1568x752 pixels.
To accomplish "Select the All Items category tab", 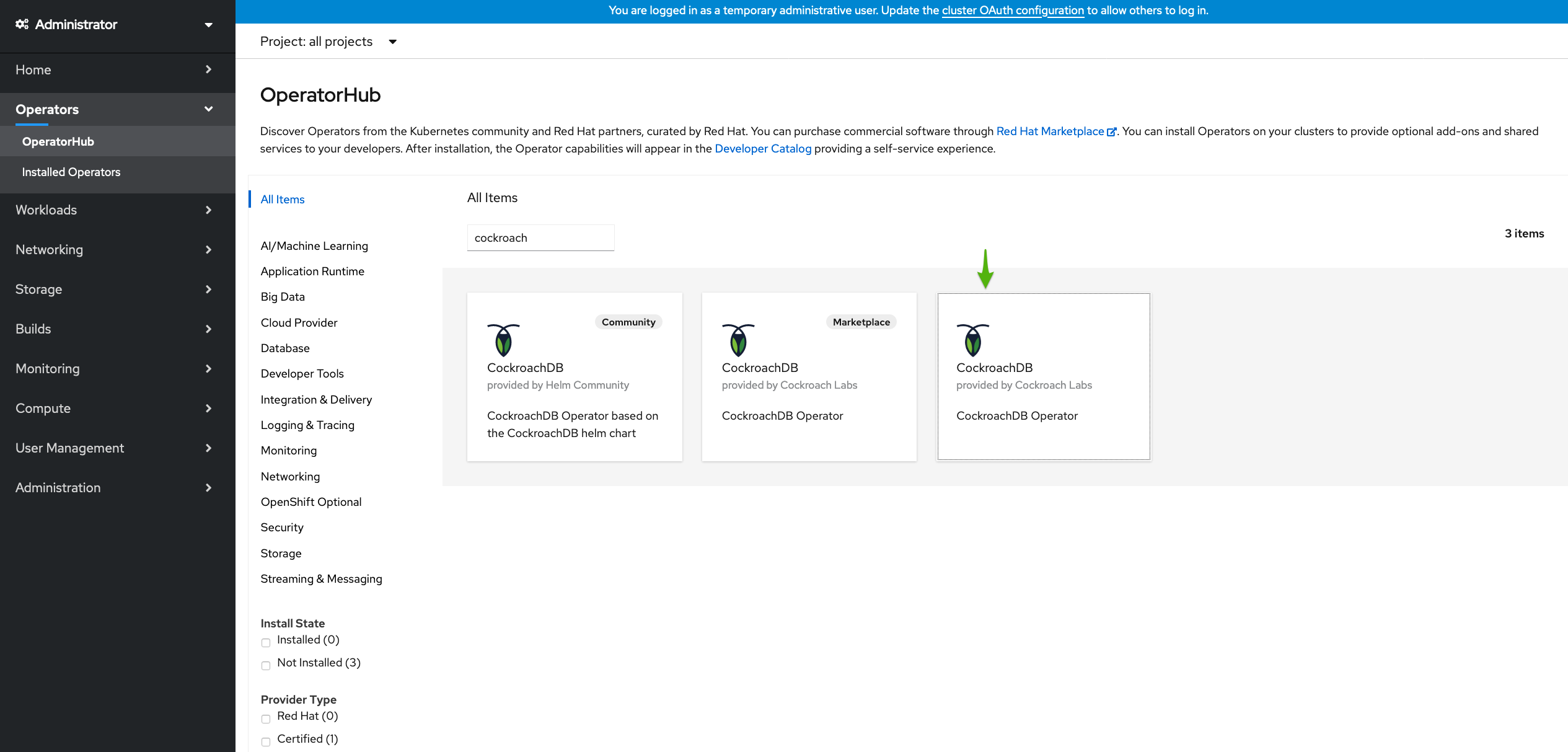I will click(282, 199).
